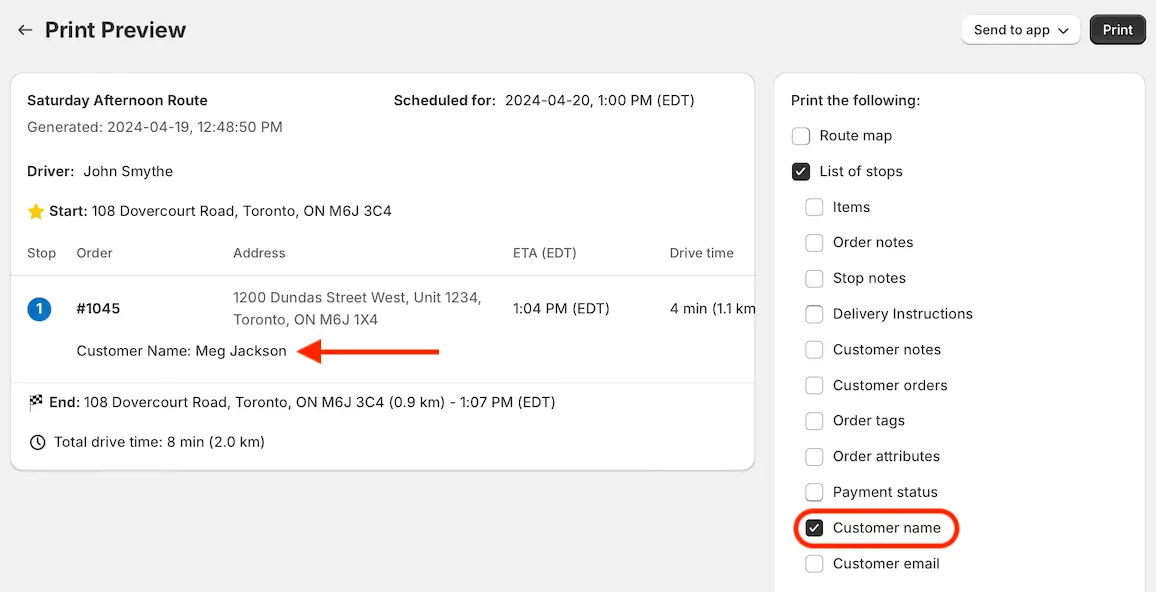
Task: Click the 1200 Dundas Street West address
Action: (x=357, y=309)
